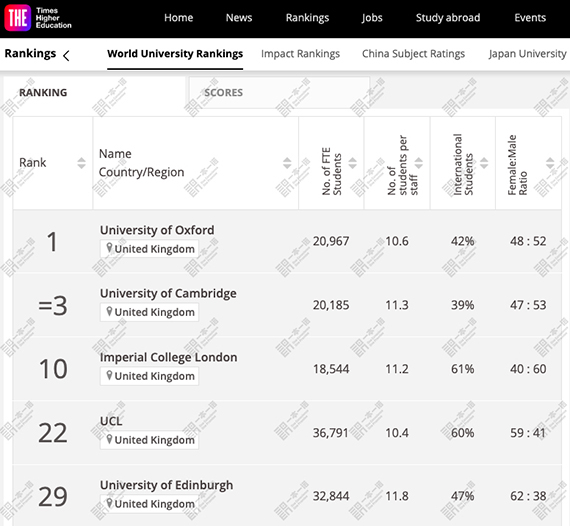Open Japan University tab
This screenshot has width=570, height=526.
[527, 54]
